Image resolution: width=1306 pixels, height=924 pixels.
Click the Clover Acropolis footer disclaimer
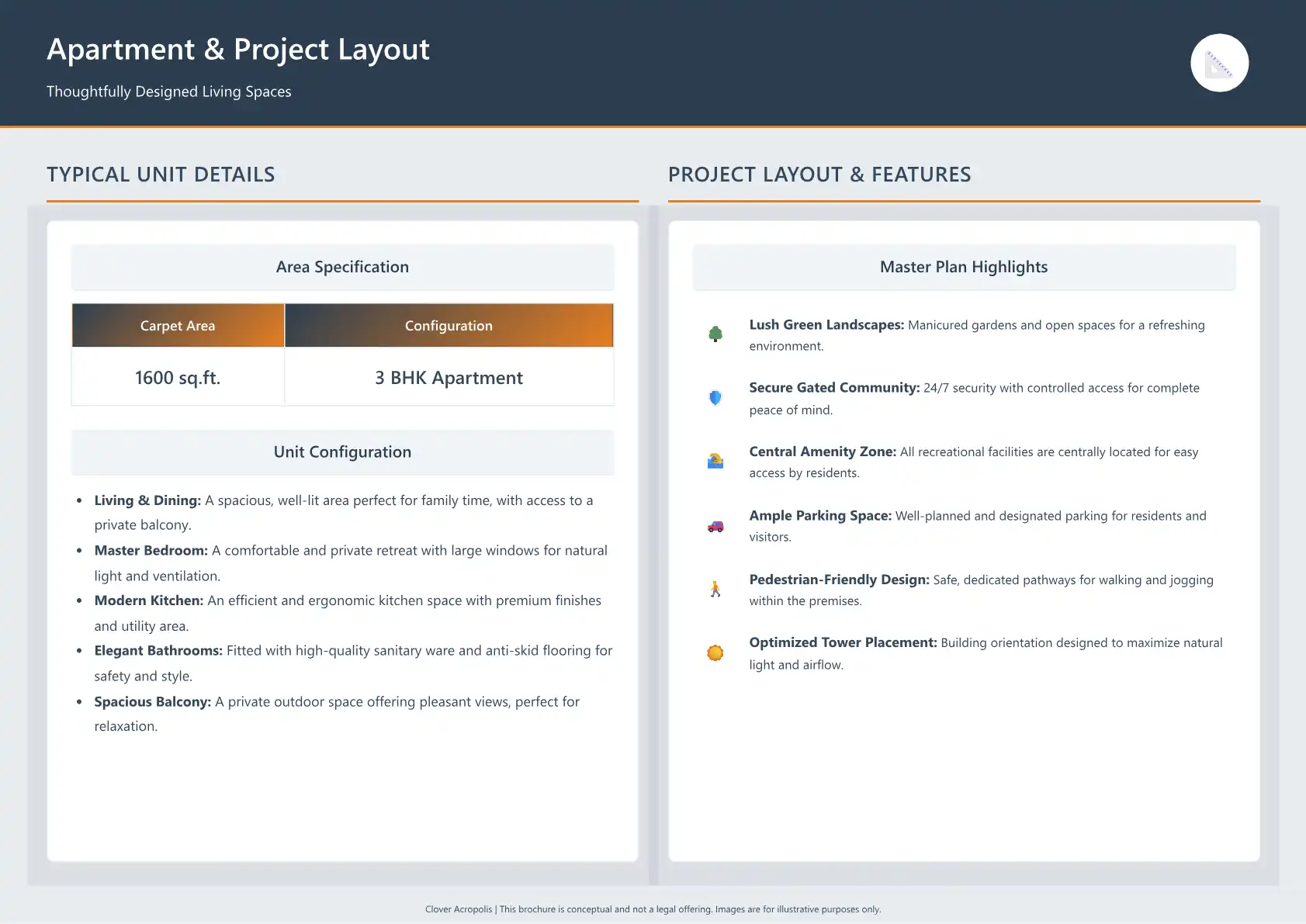click(653, 909)
